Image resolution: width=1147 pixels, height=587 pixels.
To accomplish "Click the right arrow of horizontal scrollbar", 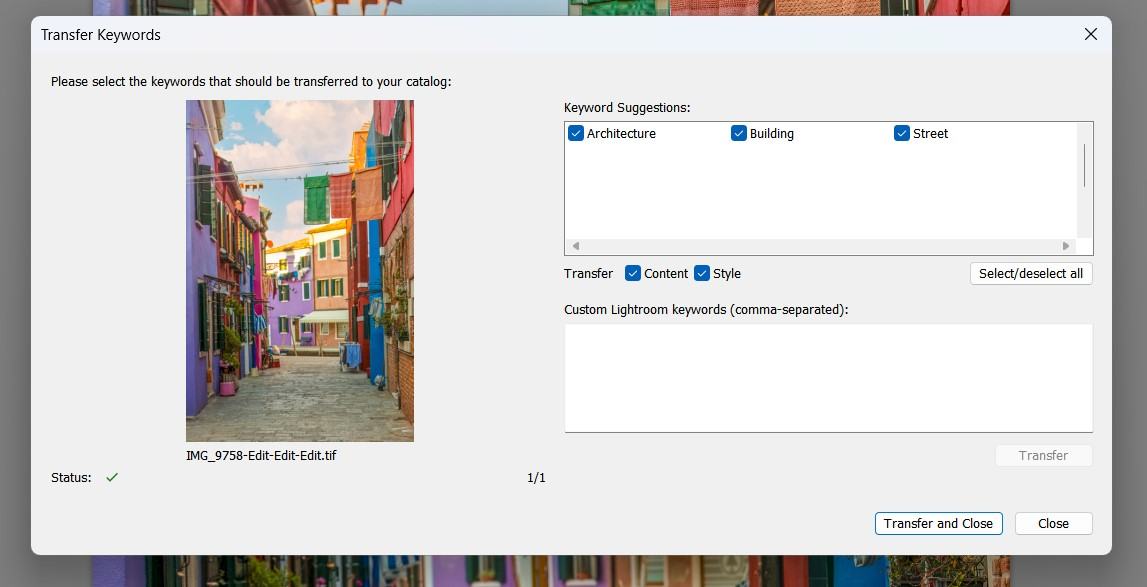I will (1066, 245).
